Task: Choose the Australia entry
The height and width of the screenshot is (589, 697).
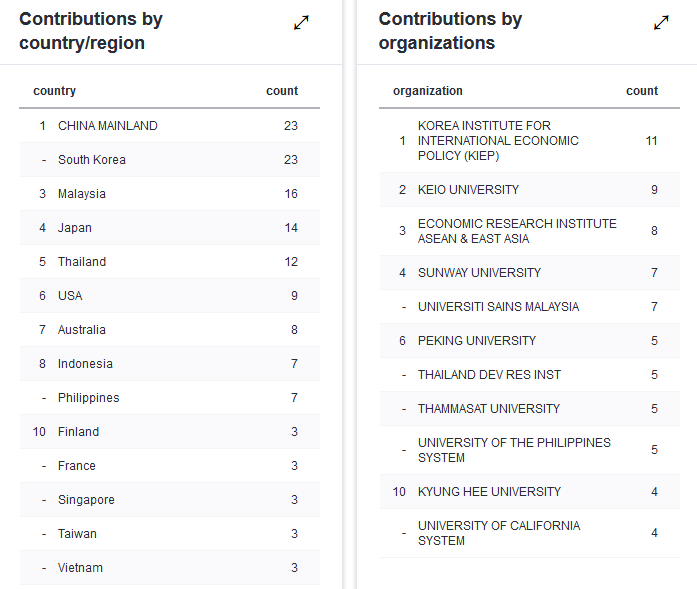Action: pyautogui.click(x=169, y=330)
